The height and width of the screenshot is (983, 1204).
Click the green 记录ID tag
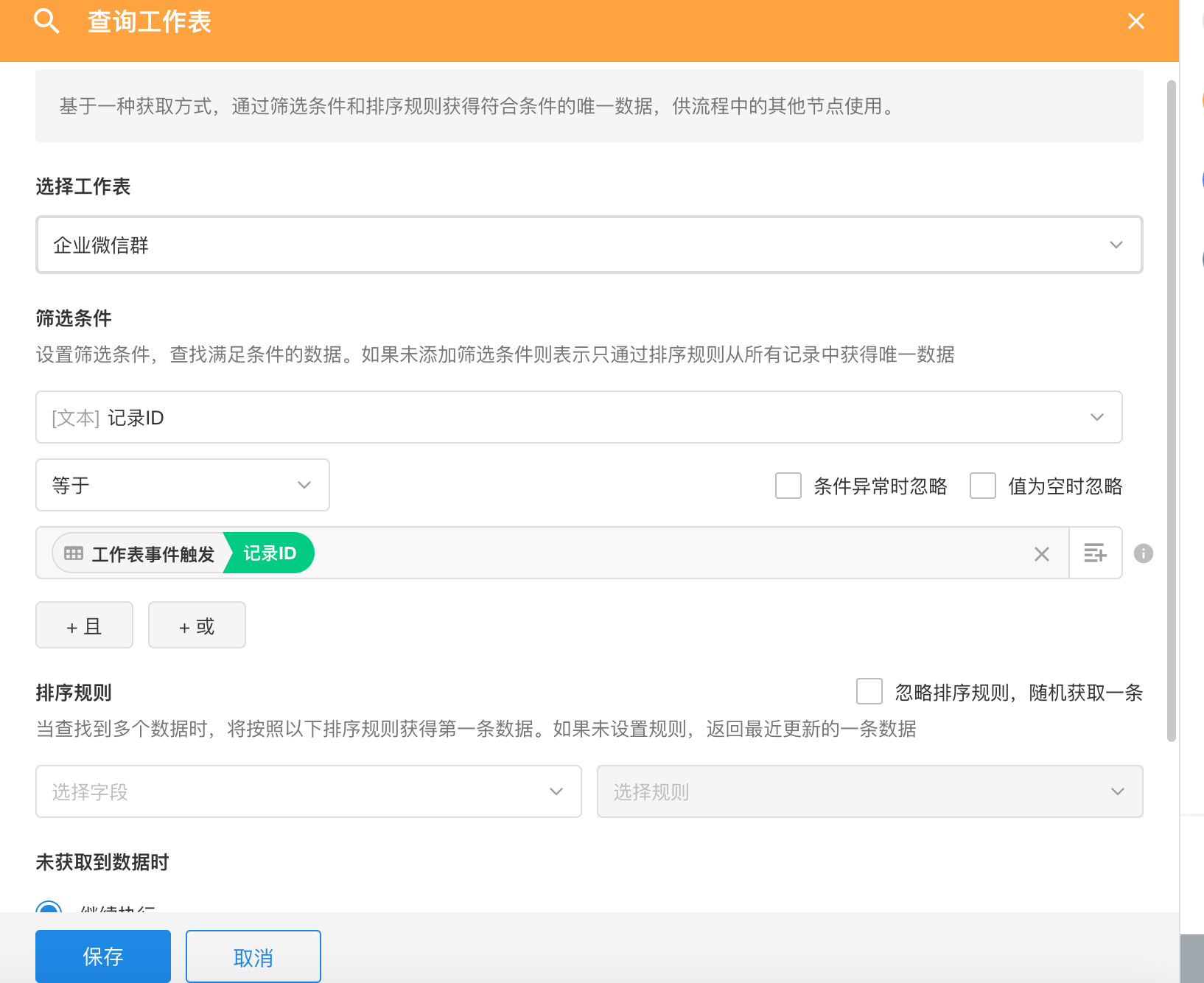(270, 553)
